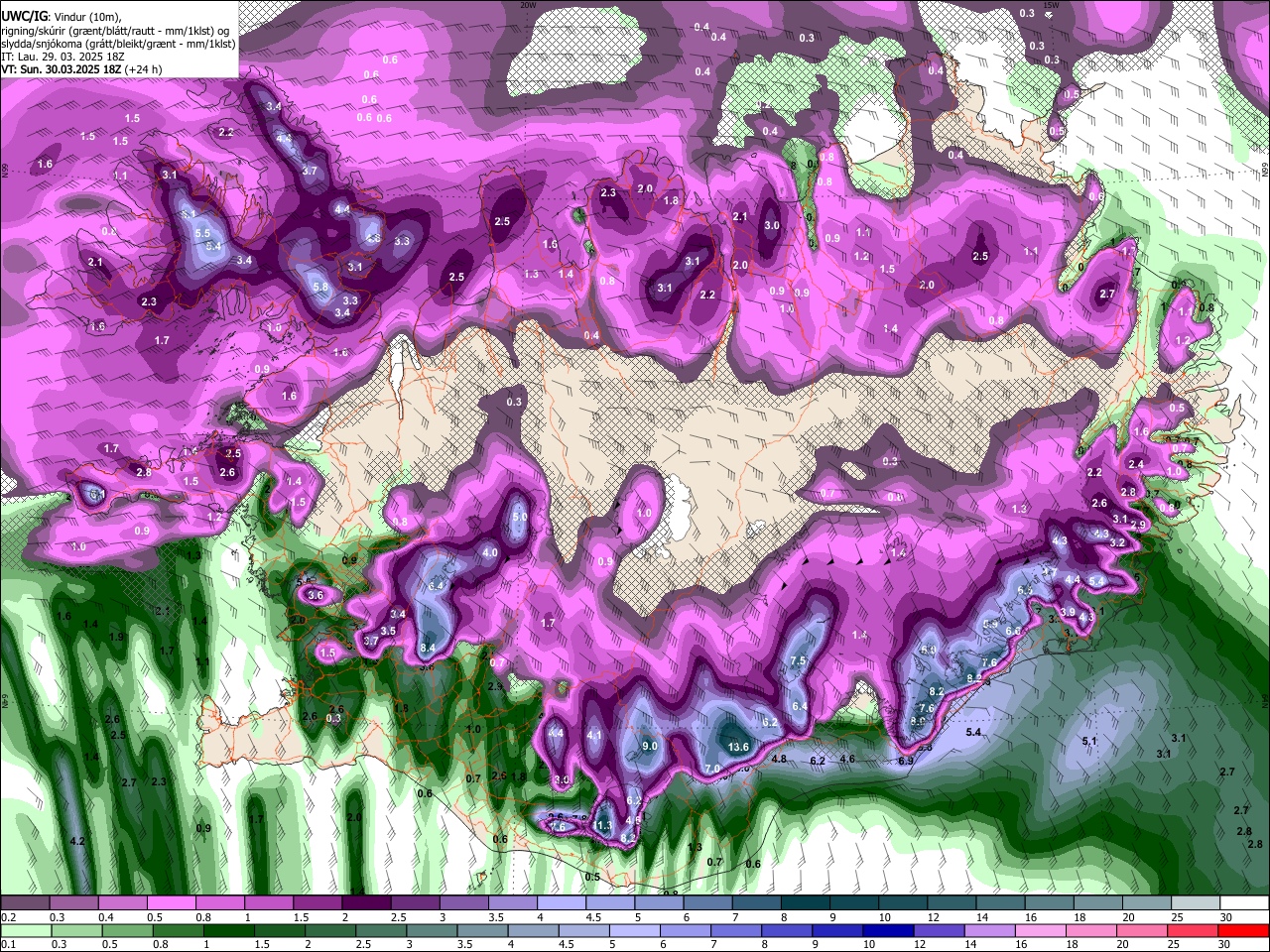This screenshot has height=952, width=1270.
Task: Click the 4.2 rain value over the southwest sea
Action: [78, 842]
